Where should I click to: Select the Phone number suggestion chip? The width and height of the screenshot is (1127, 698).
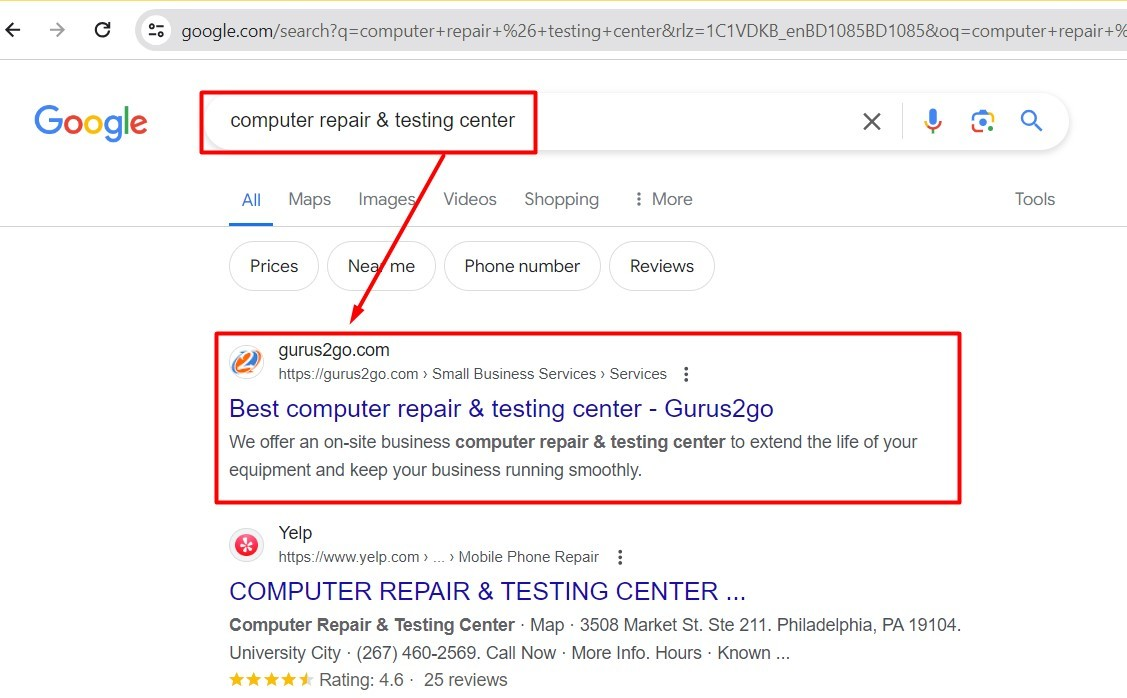pyautogui.click(x=522, y=266)
